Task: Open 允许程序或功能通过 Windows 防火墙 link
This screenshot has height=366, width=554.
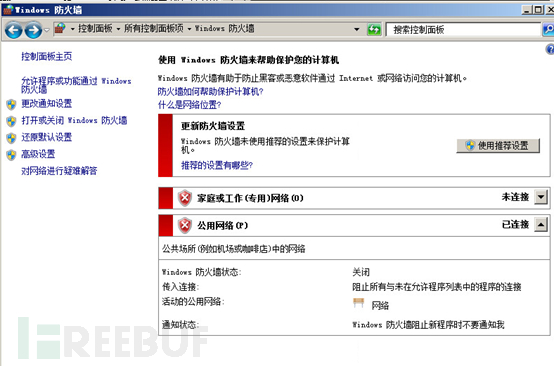Action: (x=76, y=85)
